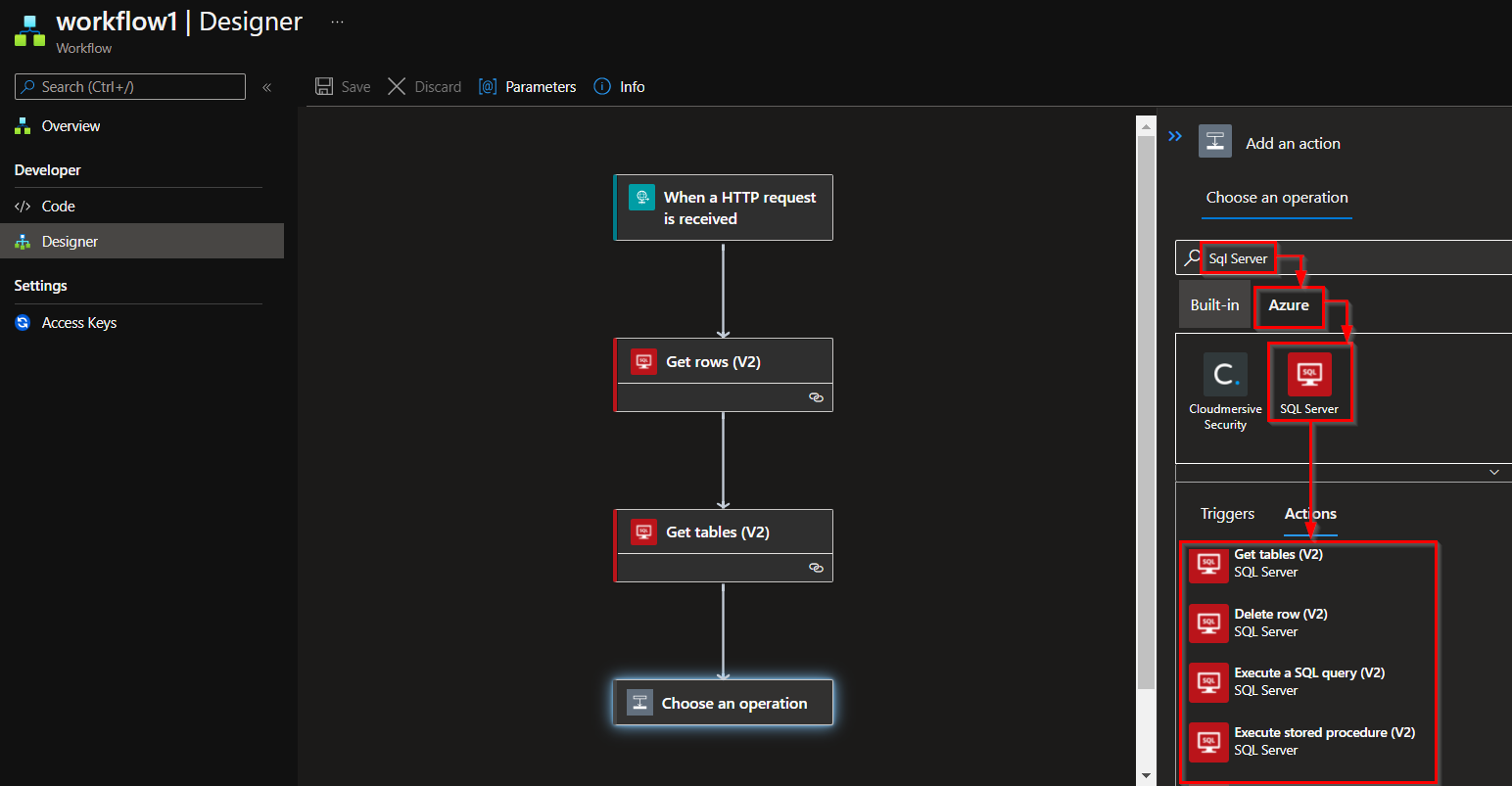This screenshot has height=786, width=1512.
Task: Open the Code view
Action: 58,206
